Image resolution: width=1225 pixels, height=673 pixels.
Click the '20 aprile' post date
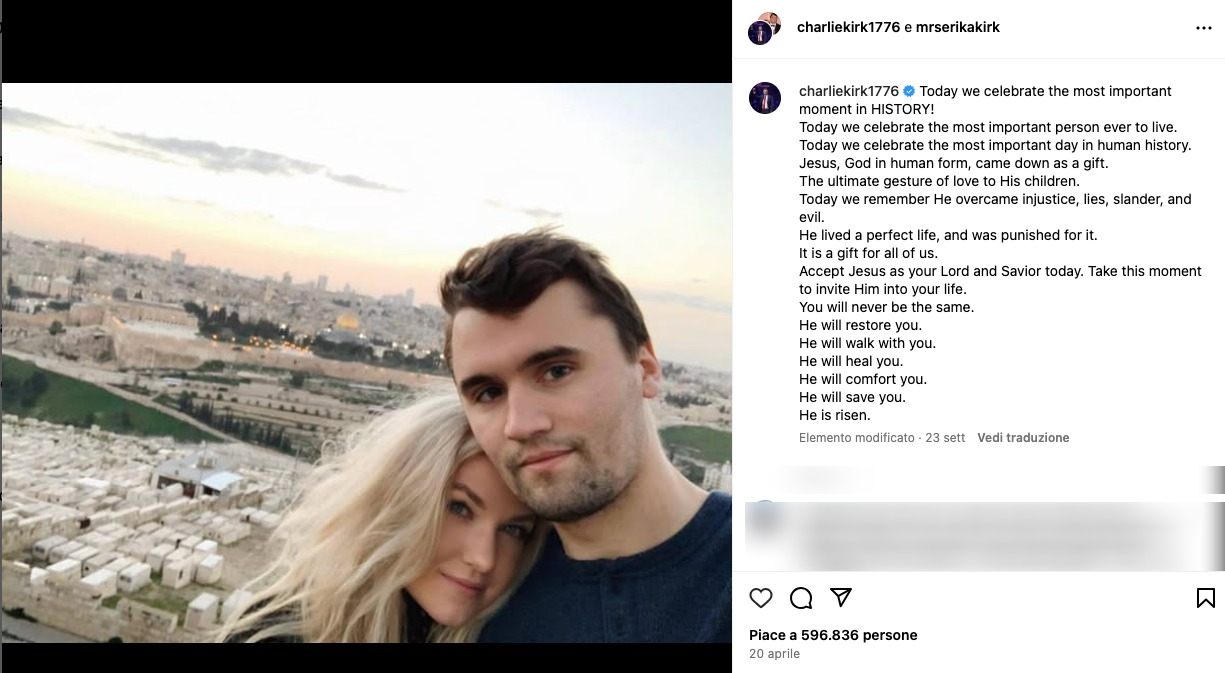774,654
